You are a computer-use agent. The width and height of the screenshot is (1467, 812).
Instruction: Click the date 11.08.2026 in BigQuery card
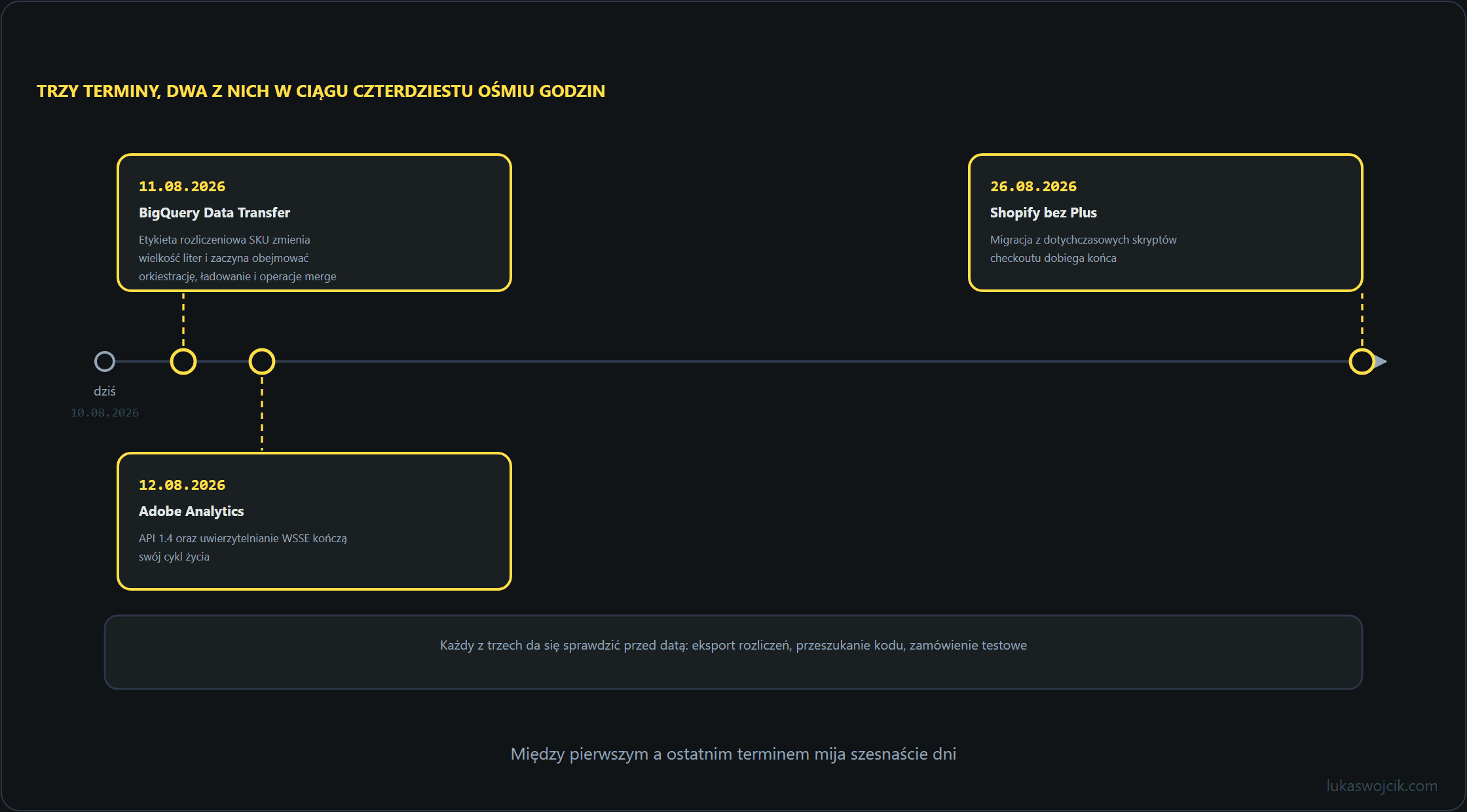pyautogui.click(x=182, y=187)
